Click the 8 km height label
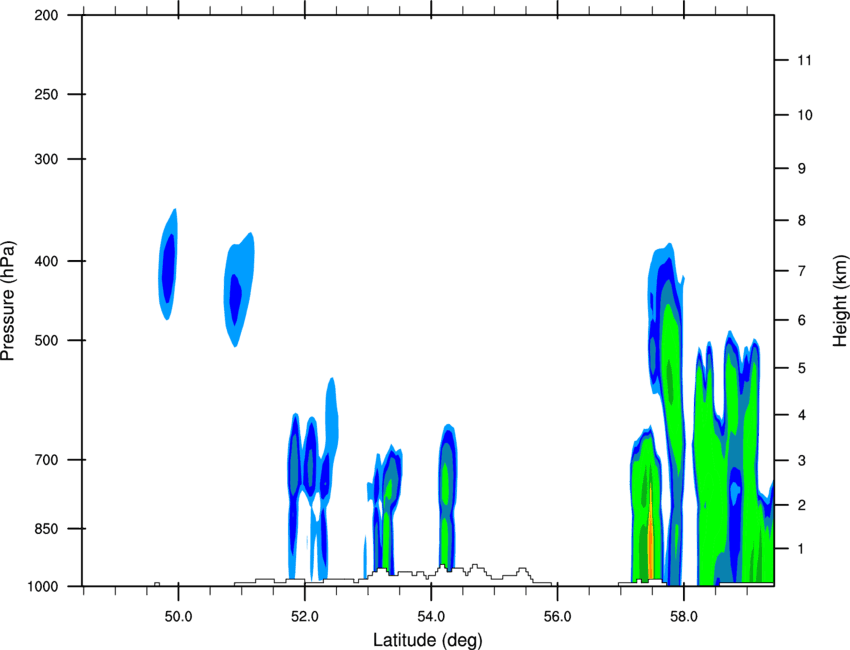 [x=802, y=221]
